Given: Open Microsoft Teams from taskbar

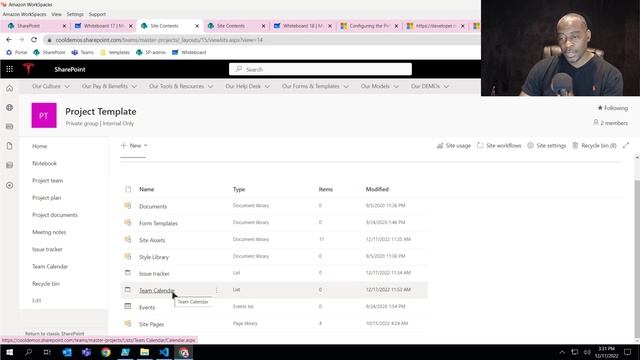Looking at the screenshot, I should [x=86, y=352].
